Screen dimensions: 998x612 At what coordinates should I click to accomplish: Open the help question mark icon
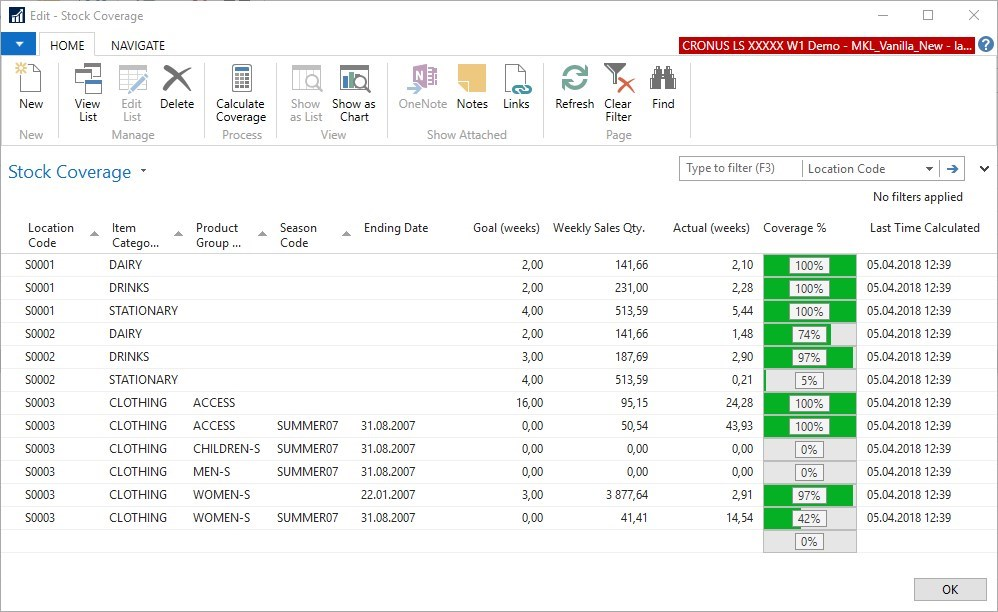point(986,45)
